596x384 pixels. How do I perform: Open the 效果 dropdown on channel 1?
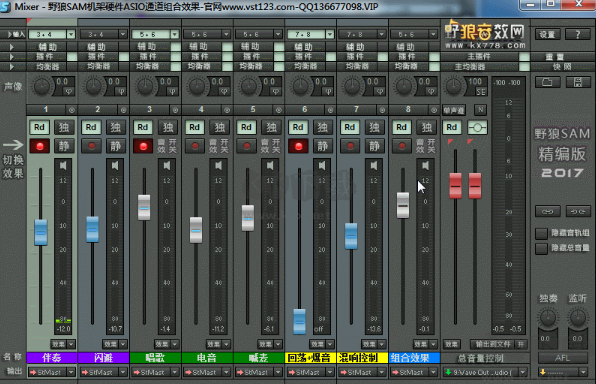point(63,344)
